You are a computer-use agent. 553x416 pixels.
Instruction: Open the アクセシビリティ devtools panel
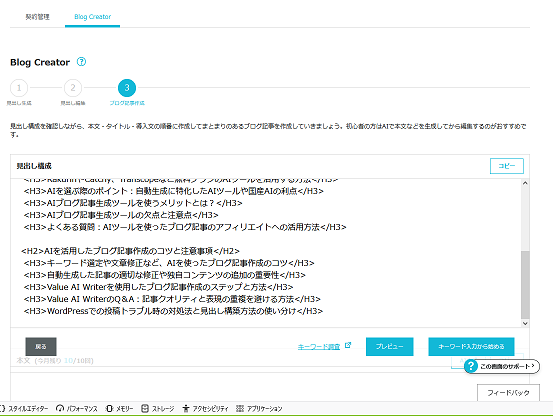pos(205,409)
